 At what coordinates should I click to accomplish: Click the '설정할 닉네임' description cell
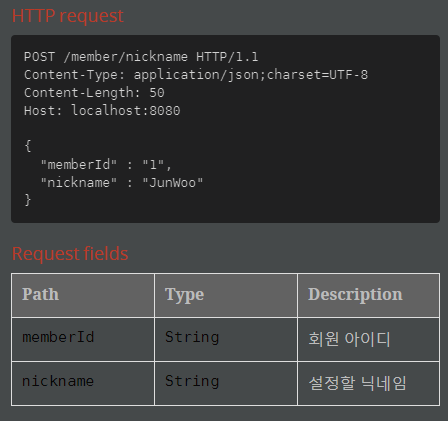coord(369,384)
